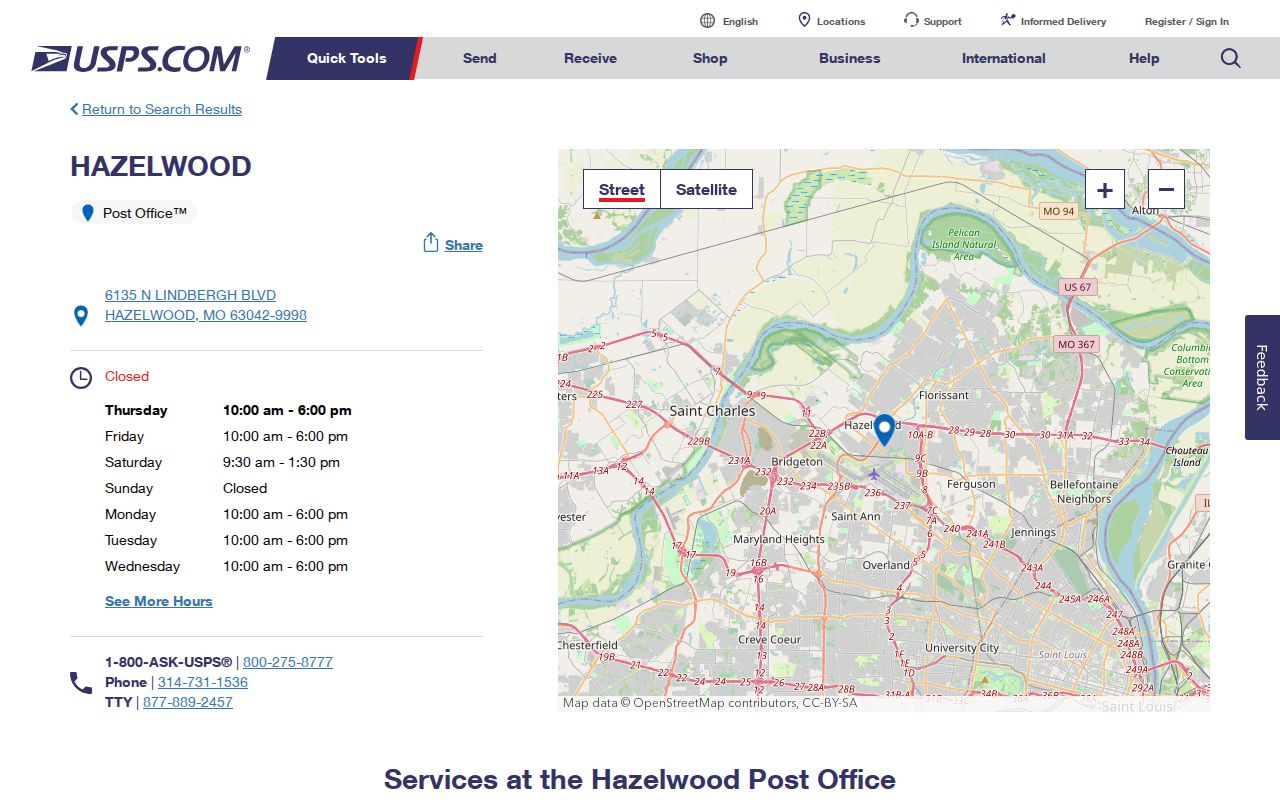Open the Locations link text
Image resolution: width=1280 pixels, height=800 pixels.
point(841,21)
